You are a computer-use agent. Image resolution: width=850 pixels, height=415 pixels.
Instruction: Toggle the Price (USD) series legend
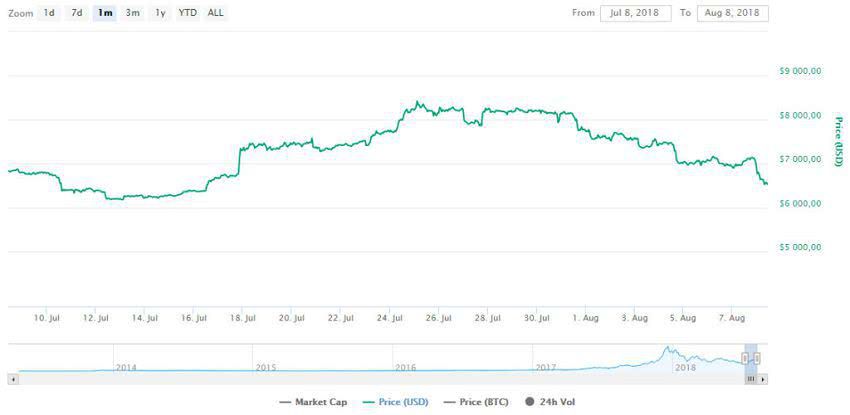(396, 402)
